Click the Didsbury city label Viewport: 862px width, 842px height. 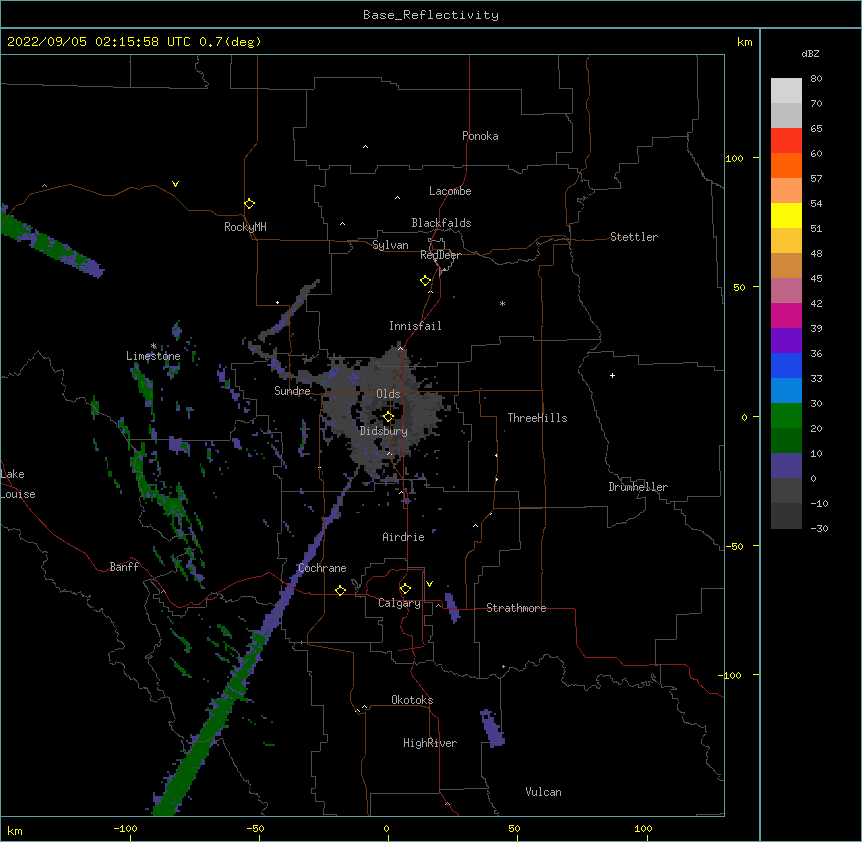pos(383,431)
